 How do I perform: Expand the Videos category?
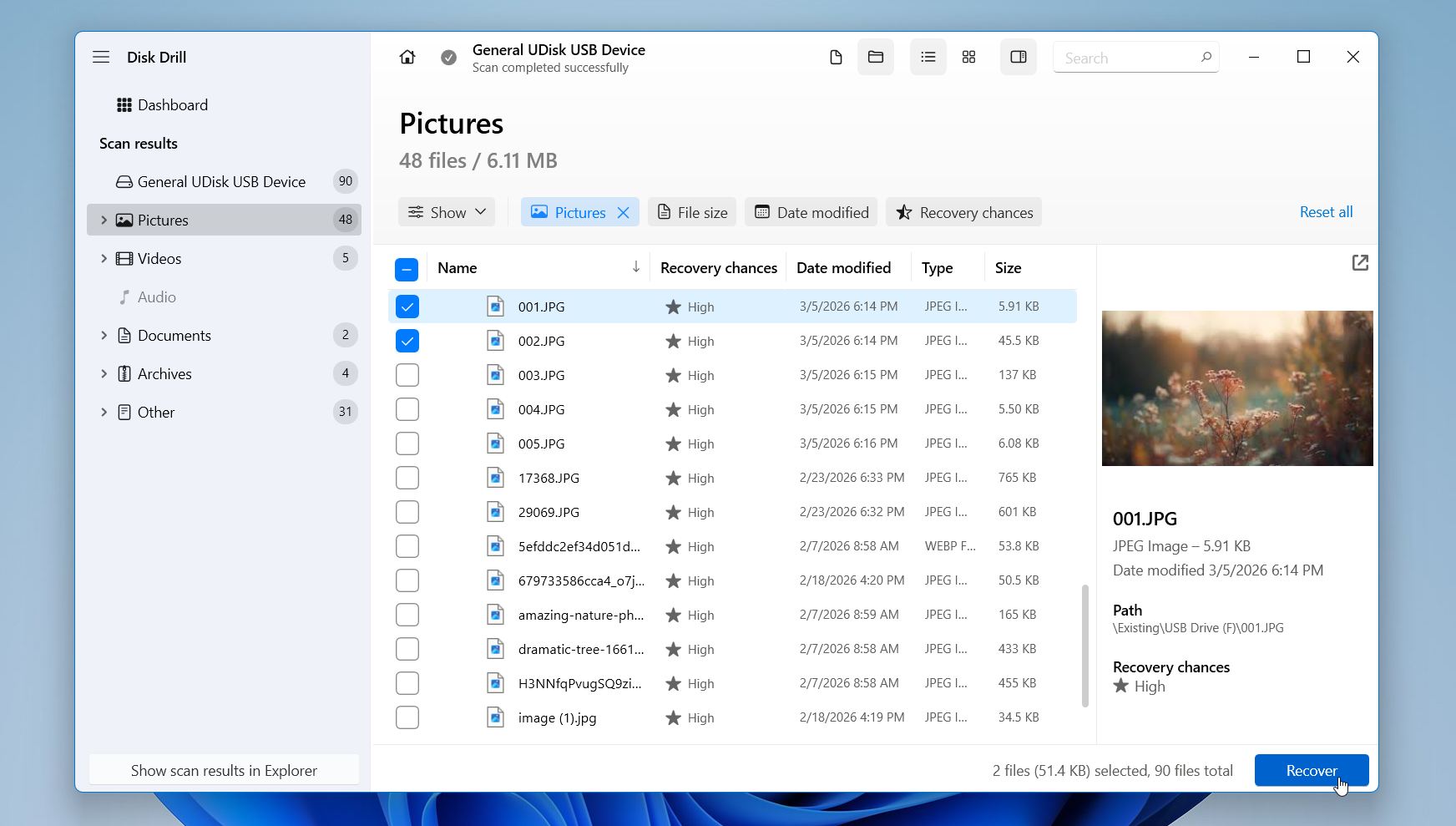(104, 258)
